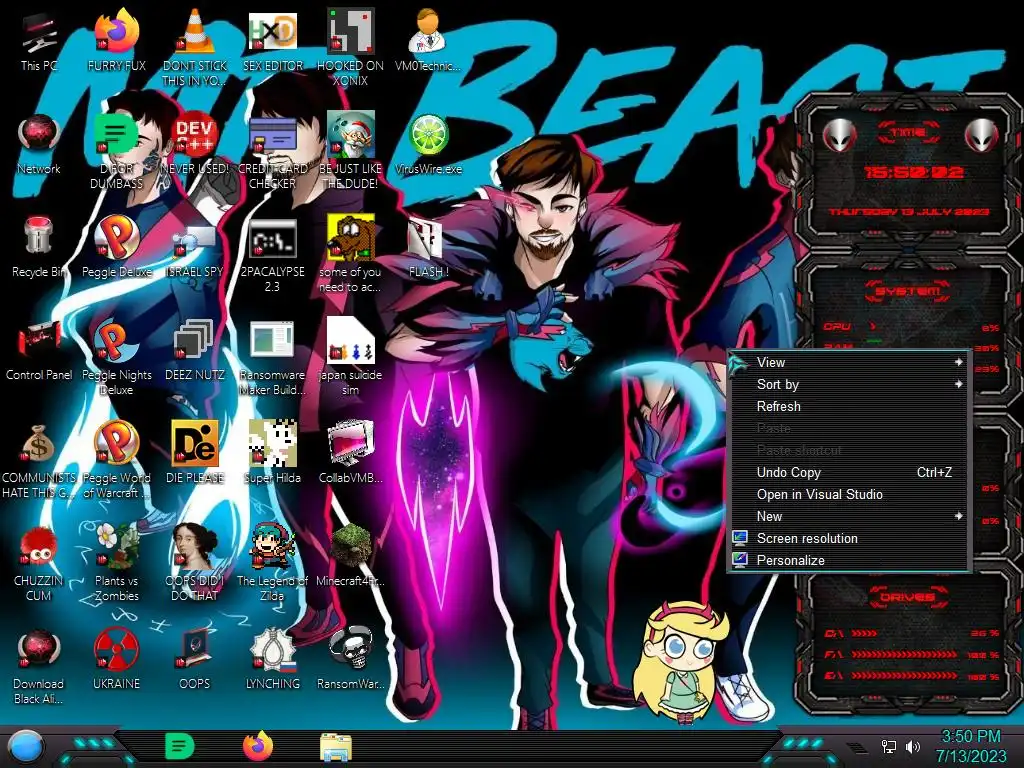Image resolution: width=1024 pixels, height=768 pixels.
Task: Launch Firefox from the taskbar
Action: (x=258, y=746)
